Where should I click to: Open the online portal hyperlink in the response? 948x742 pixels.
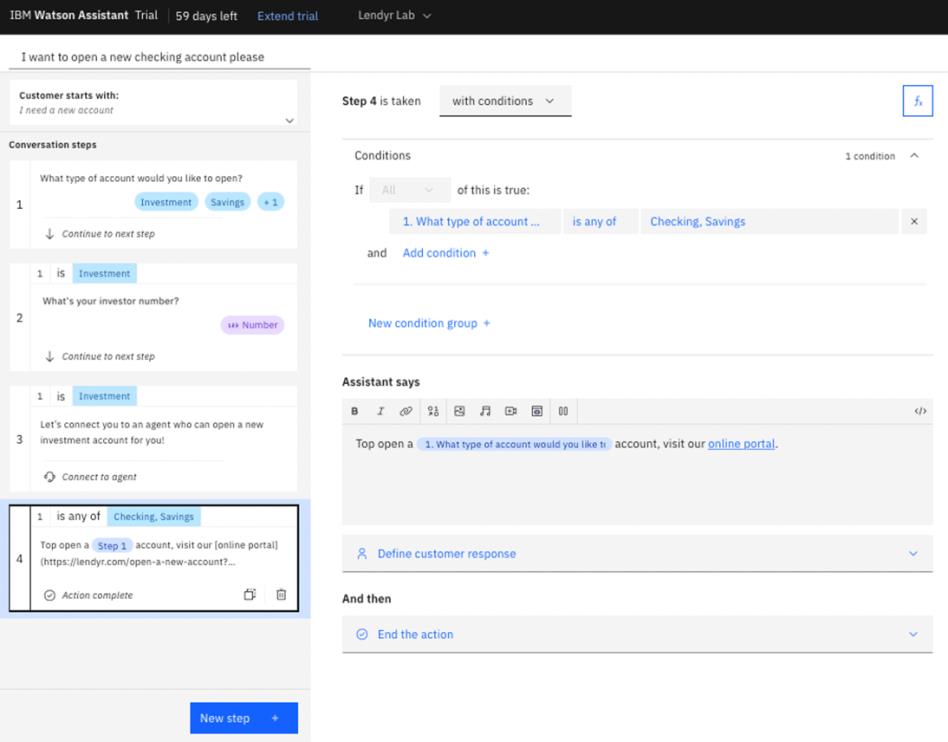(x=741, y=444)
